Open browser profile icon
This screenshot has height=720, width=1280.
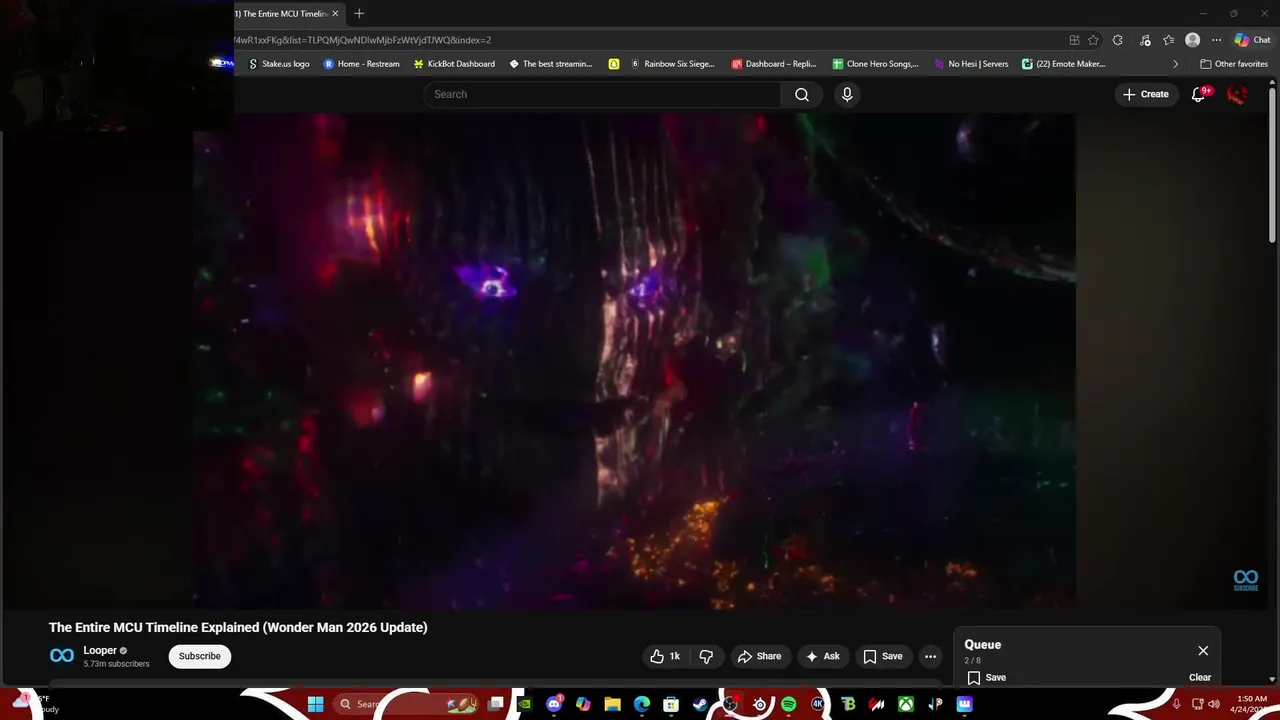[1192, 40]
